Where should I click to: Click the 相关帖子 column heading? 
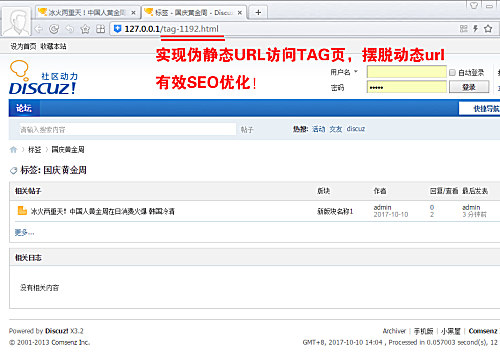tap(28, 191)
